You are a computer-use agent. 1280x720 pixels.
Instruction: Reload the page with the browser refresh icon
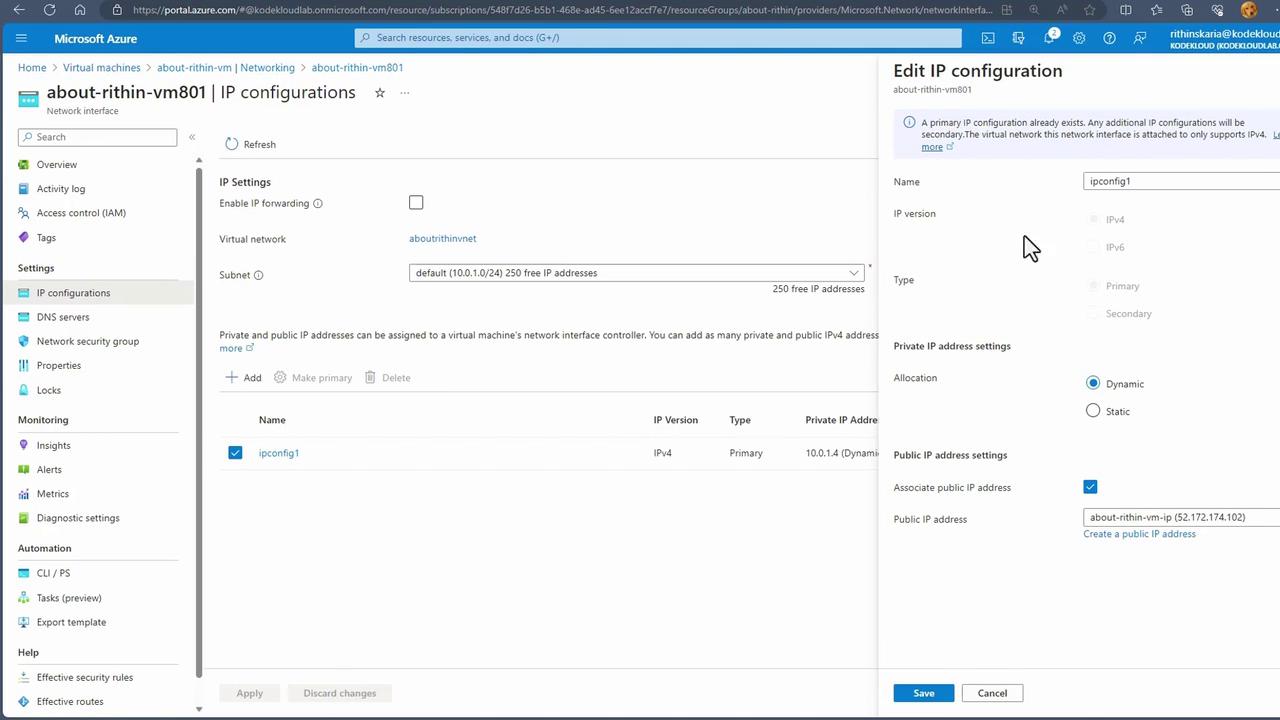[50, 10]
